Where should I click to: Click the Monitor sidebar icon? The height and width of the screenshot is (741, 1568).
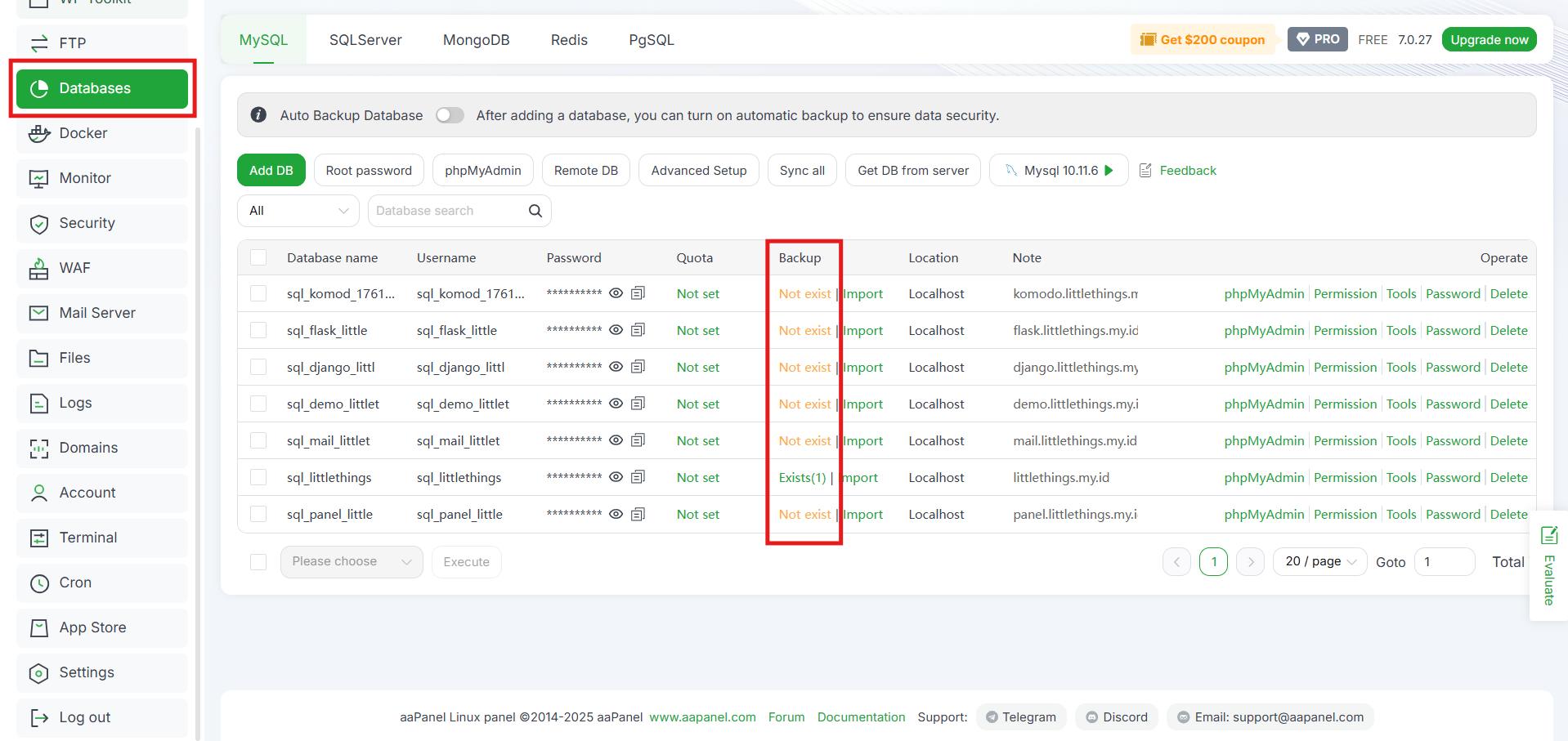point(38,178)
